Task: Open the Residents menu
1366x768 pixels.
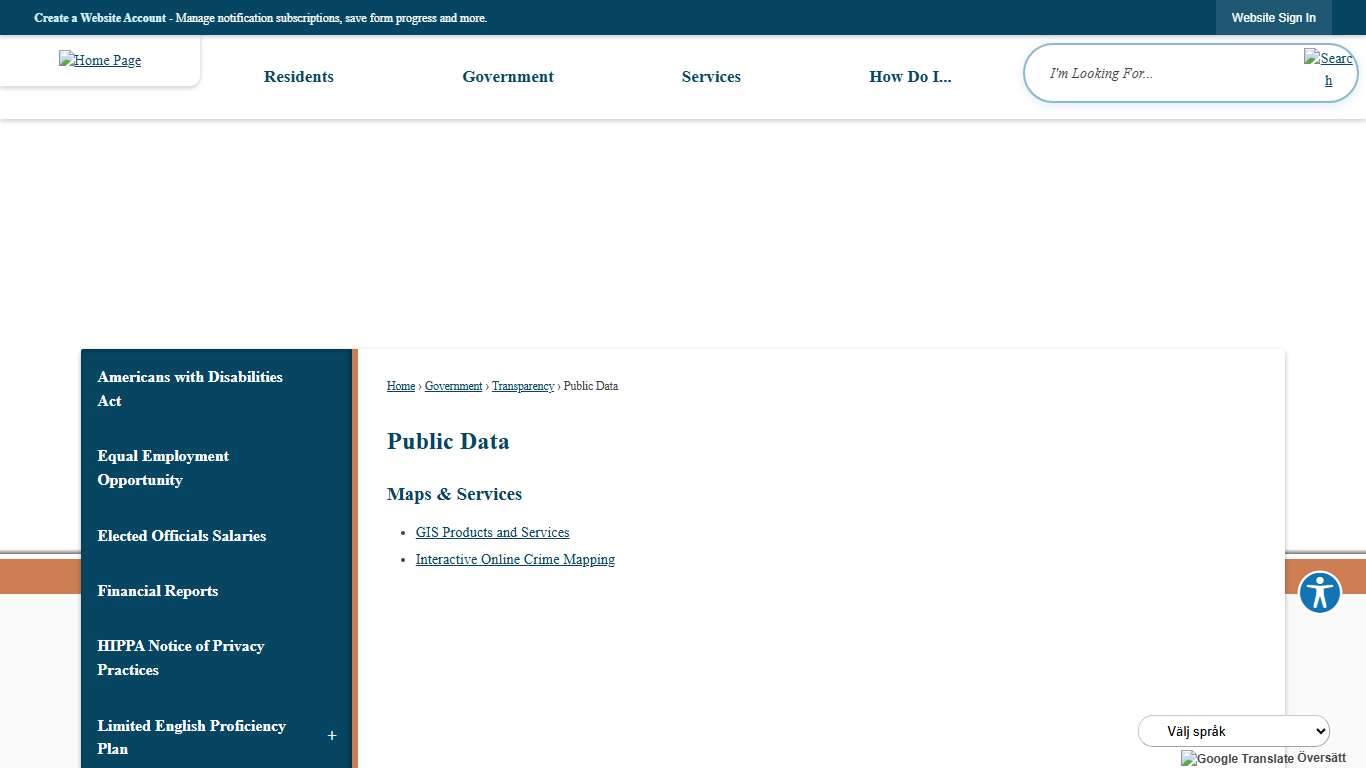Action: (x=298, y=77)
